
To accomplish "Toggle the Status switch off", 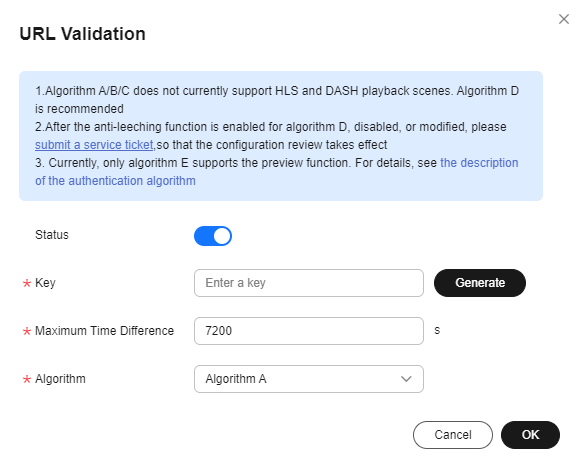I will point(213,236).
